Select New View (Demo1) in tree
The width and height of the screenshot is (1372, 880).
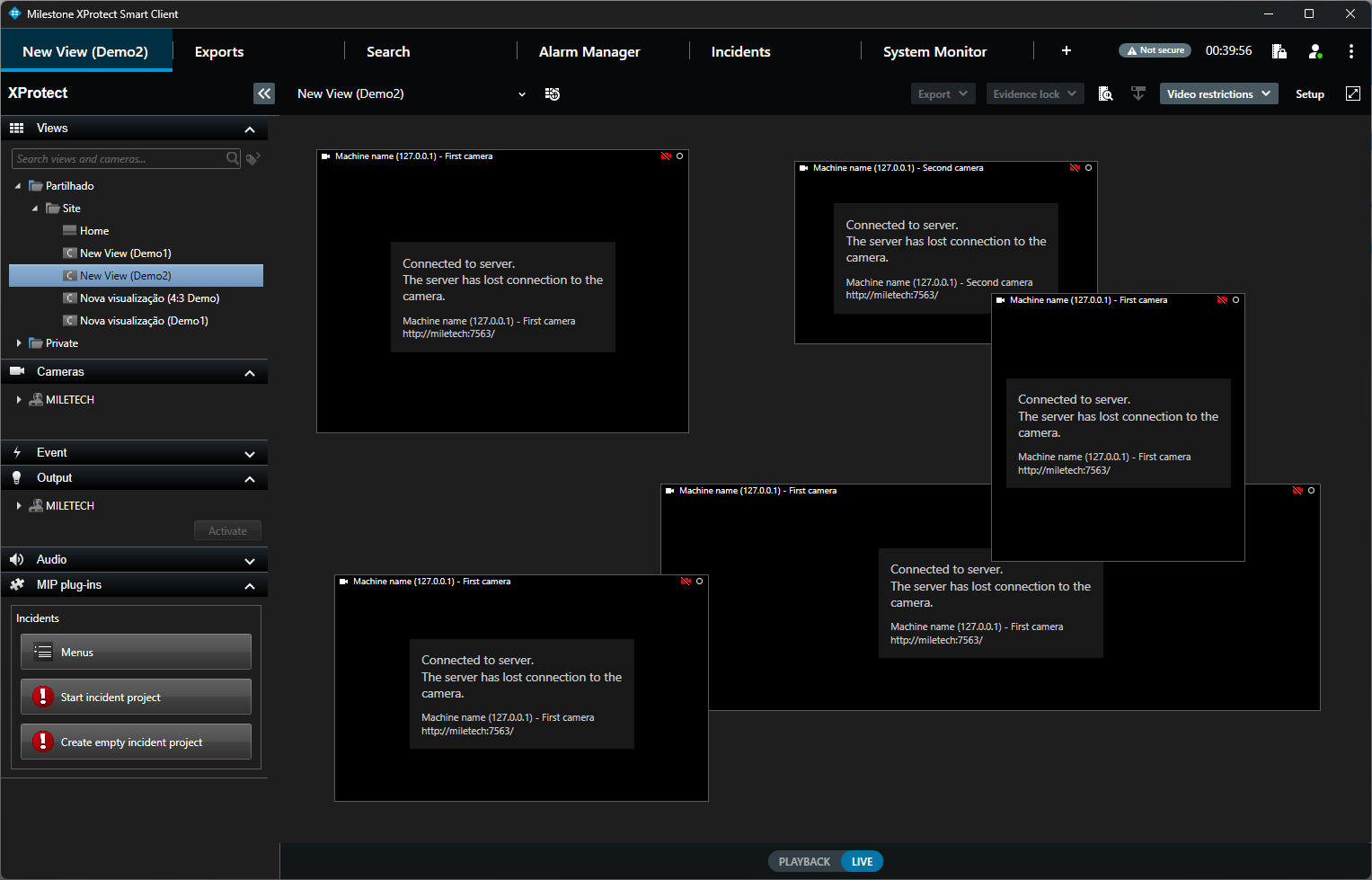[125, 253]
